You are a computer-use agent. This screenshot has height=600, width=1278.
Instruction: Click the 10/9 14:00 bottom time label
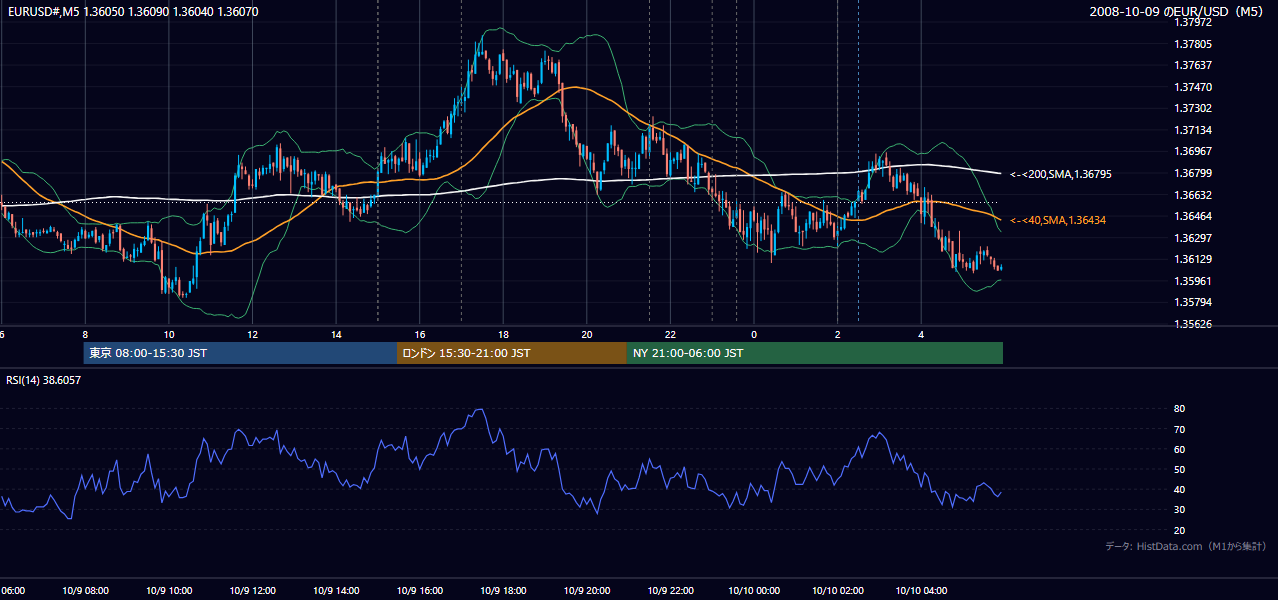point(336,590)
